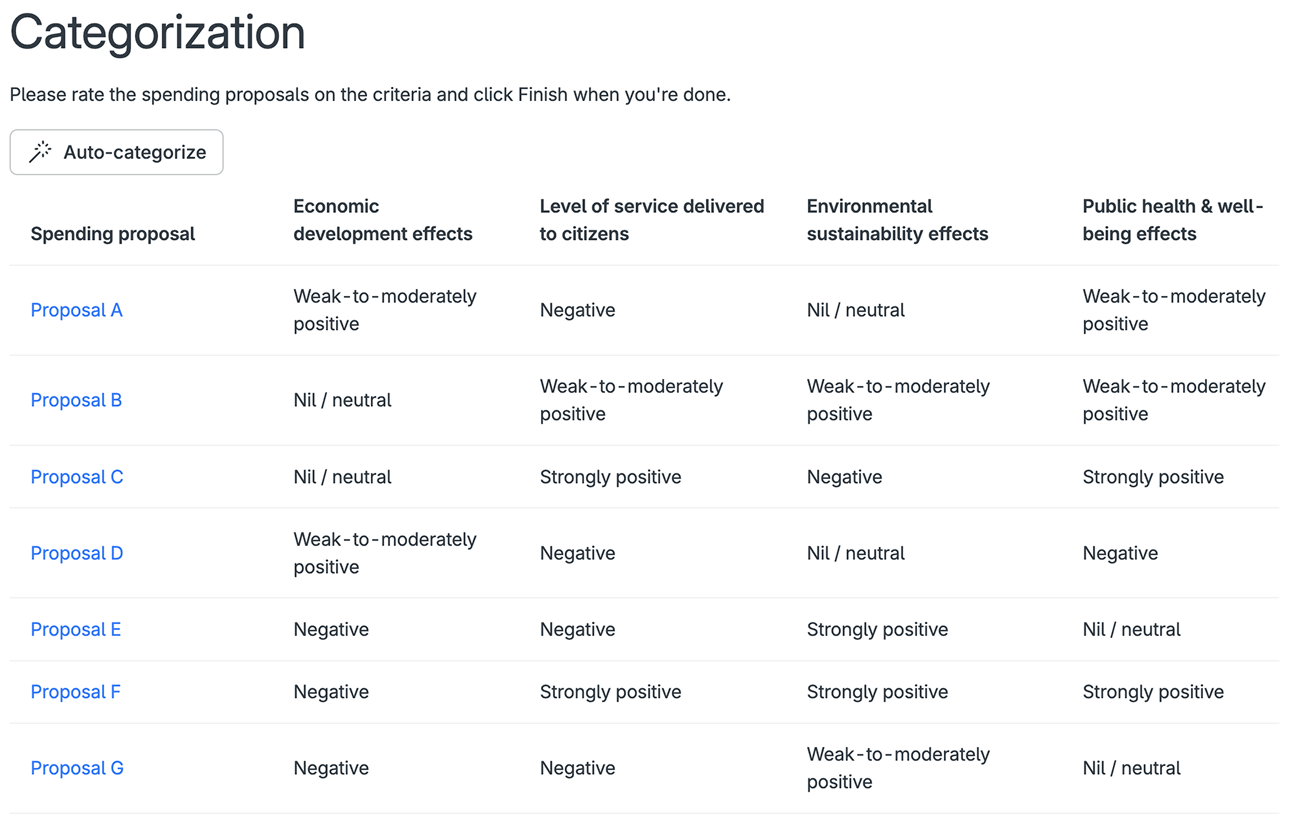
Task: Open Proposal B details
Action: pos(76,400)
